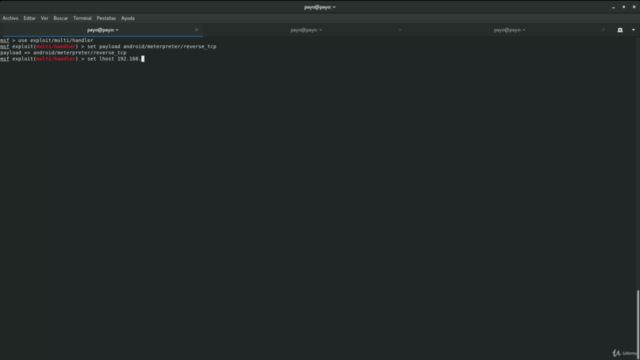The height and width of the screenshot is (360, 640).
Task: Click the 'set lhost 192.168.' command line
Action: (72, 59)
